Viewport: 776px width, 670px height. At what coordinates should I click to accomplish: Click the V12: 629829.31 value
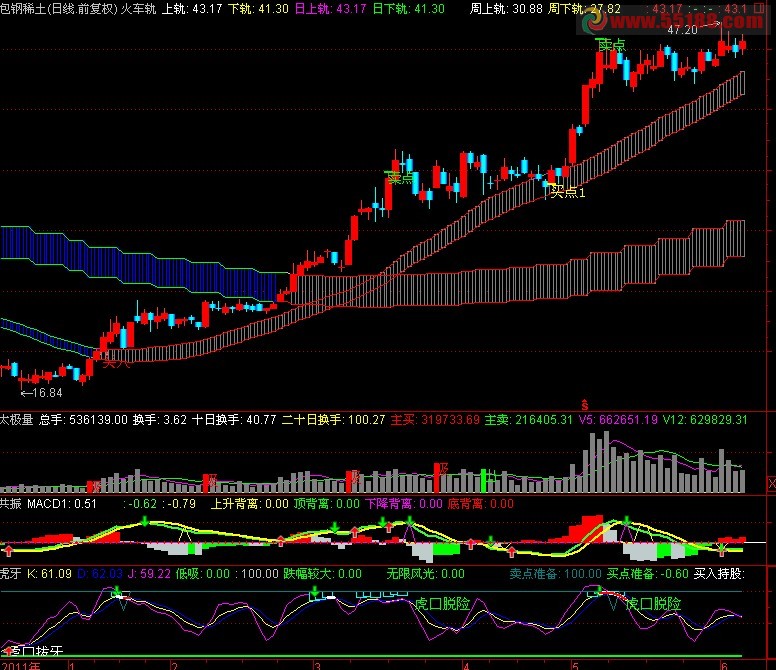click(x=705, y=420)
